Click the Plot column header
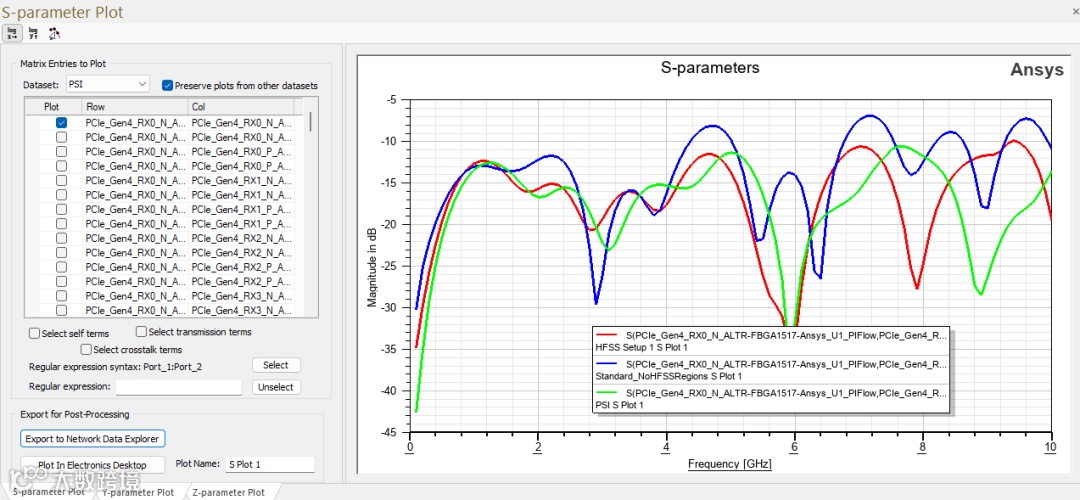This screenshot has width=1080, height=500. click(x=53, y=107)
